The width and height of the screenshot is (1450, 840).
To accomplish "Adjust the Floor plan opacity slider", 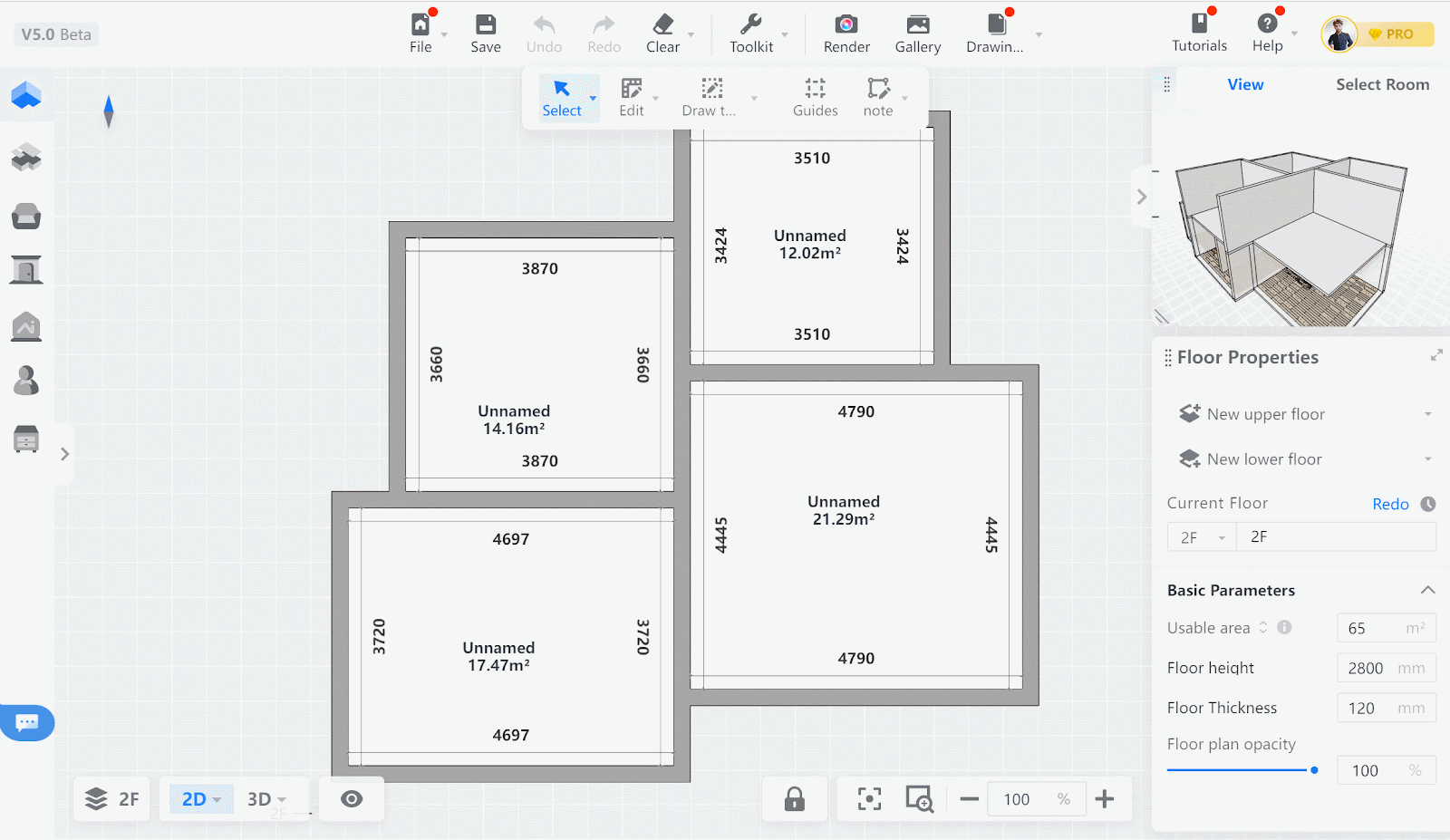I will coord(1313,770).
